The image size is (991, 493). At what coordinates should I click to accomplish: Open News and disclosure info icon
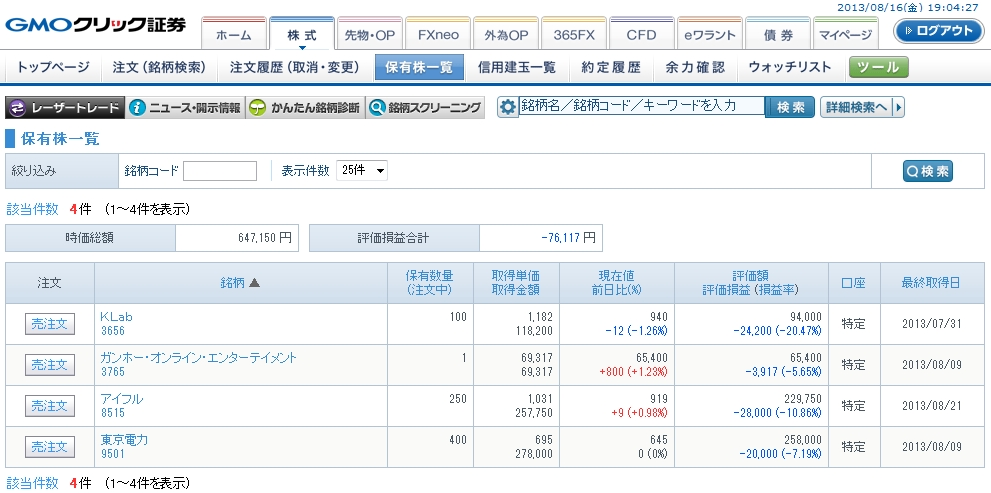(139, 108)
